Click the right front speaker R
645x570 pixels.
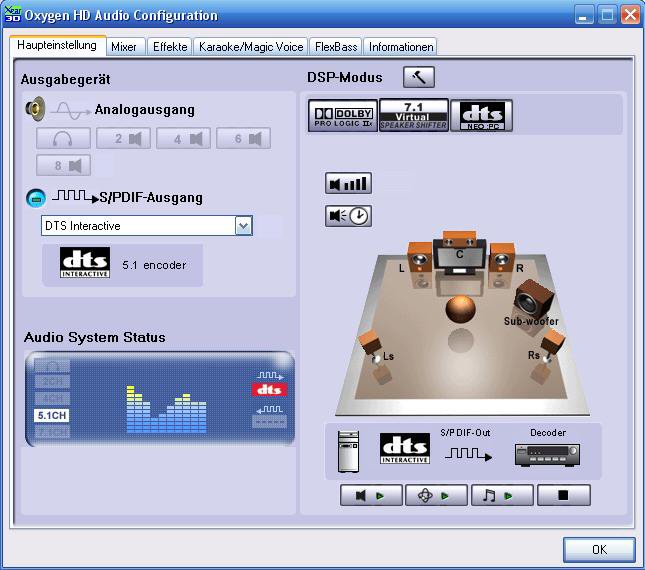(502, 258)
